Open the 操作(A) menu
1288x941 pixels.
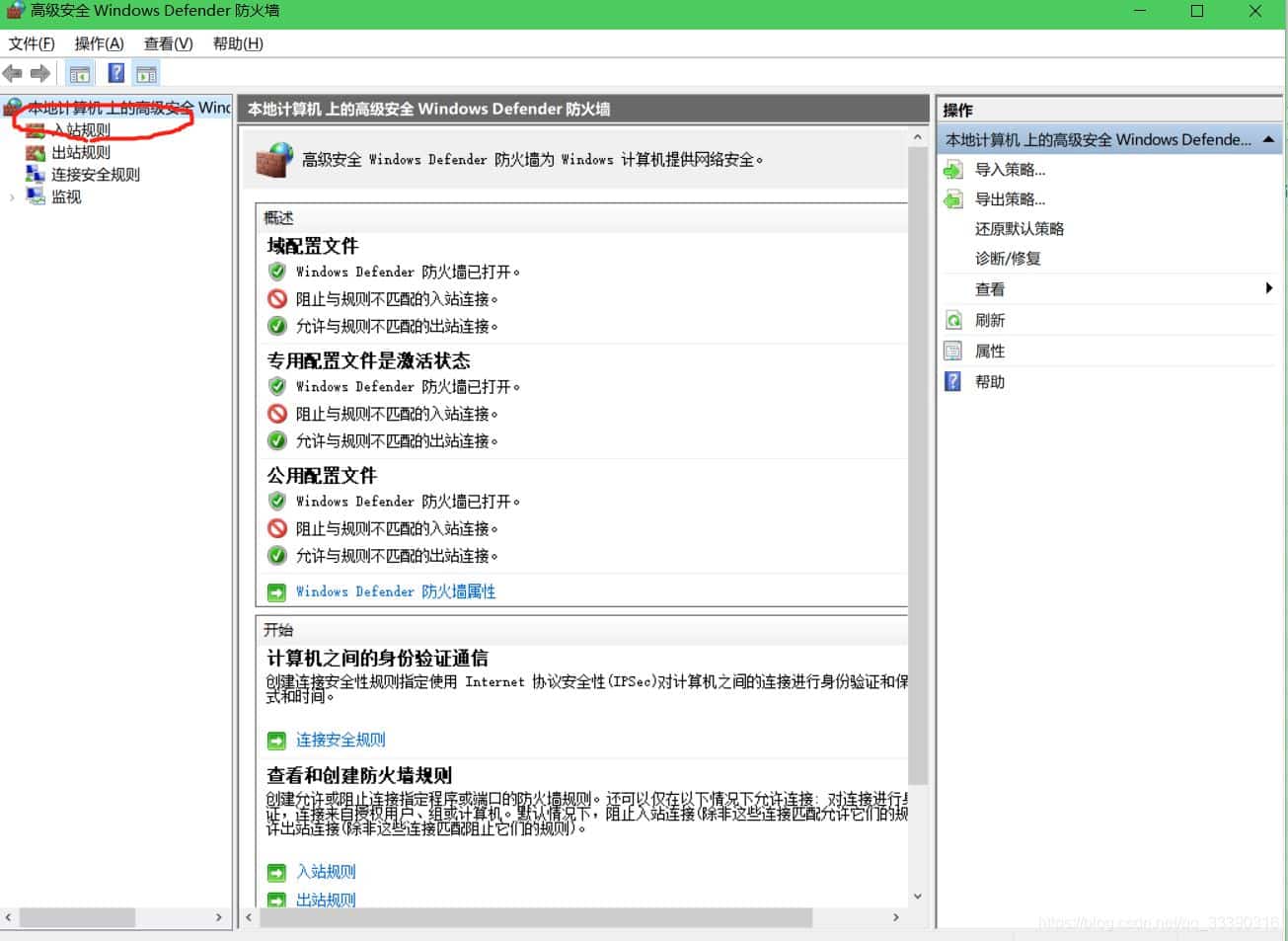click(99, 43)
